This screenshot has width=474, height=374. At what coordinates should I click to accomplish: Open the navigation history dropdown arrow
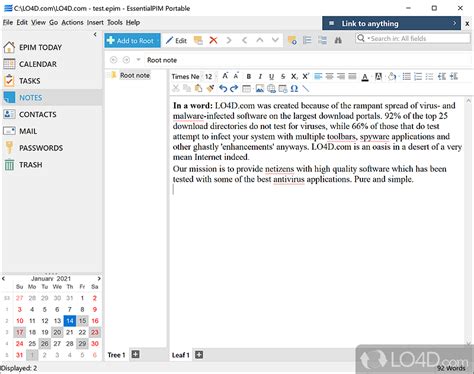[x=138, y=60]
